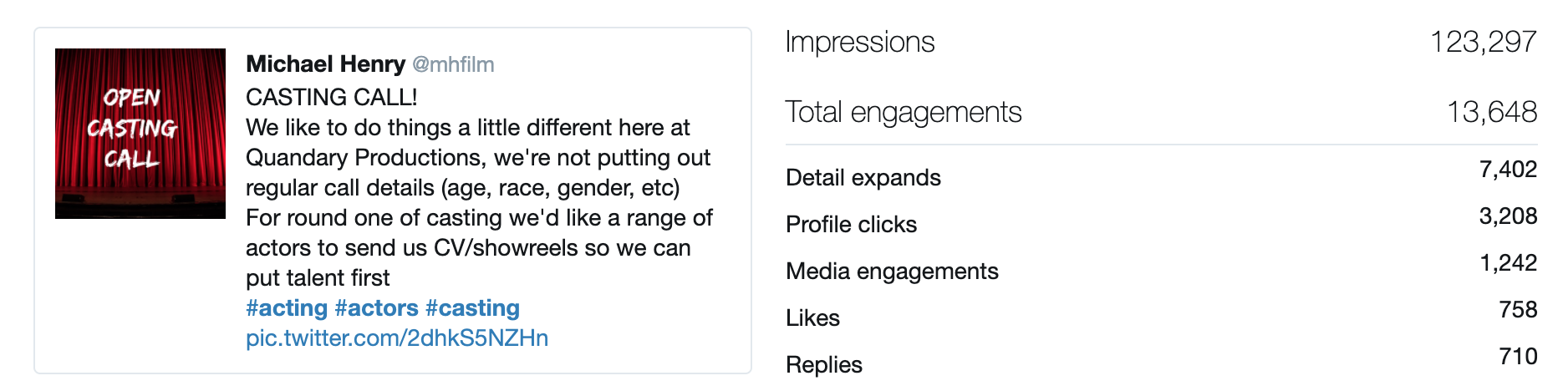The image size is (1568, 391).
Task: Click the Replies metric label
Action: [x=824, y=365]
